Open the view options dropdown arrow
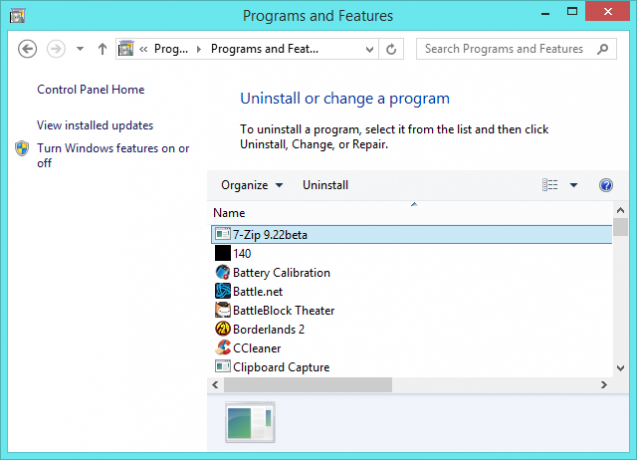Image resolution: width=637 pixels, height=460 pixels. click(573, 185)
